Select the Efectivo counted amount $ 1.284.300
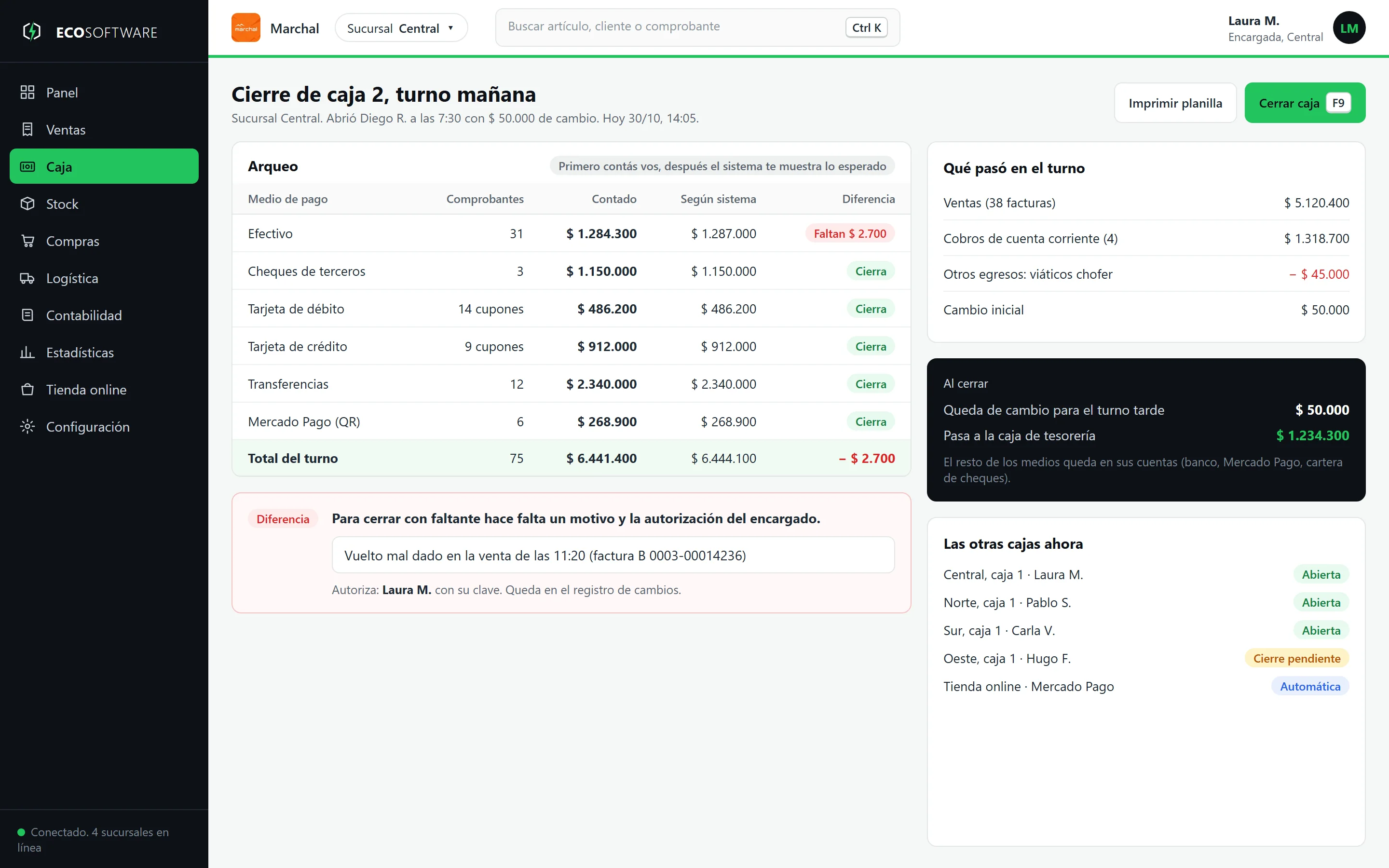This screenshot has width=1389, height=868. tap(601, 234)
